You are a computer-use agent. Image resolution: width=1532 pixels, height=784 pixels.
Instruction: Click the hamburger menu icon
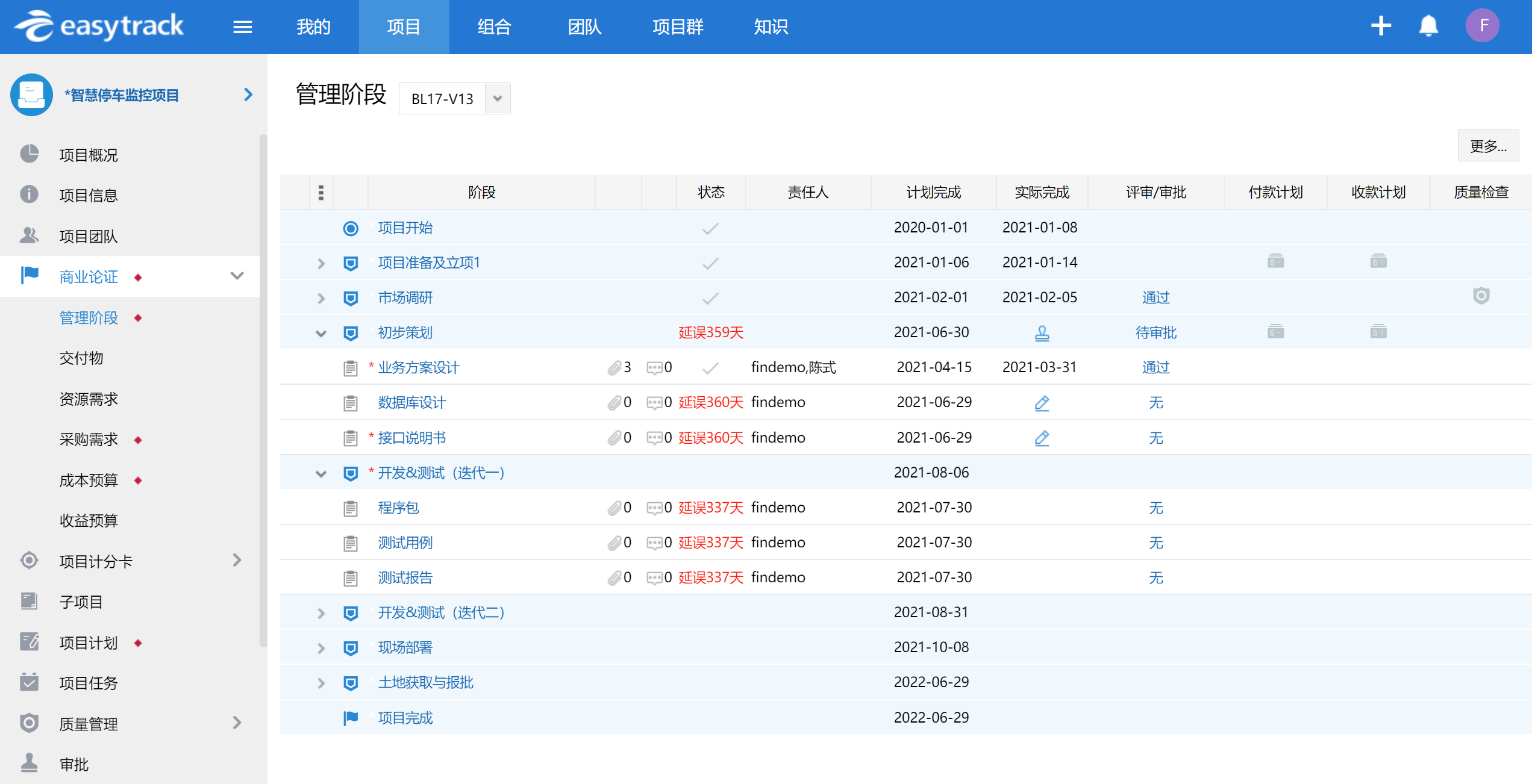242,27
